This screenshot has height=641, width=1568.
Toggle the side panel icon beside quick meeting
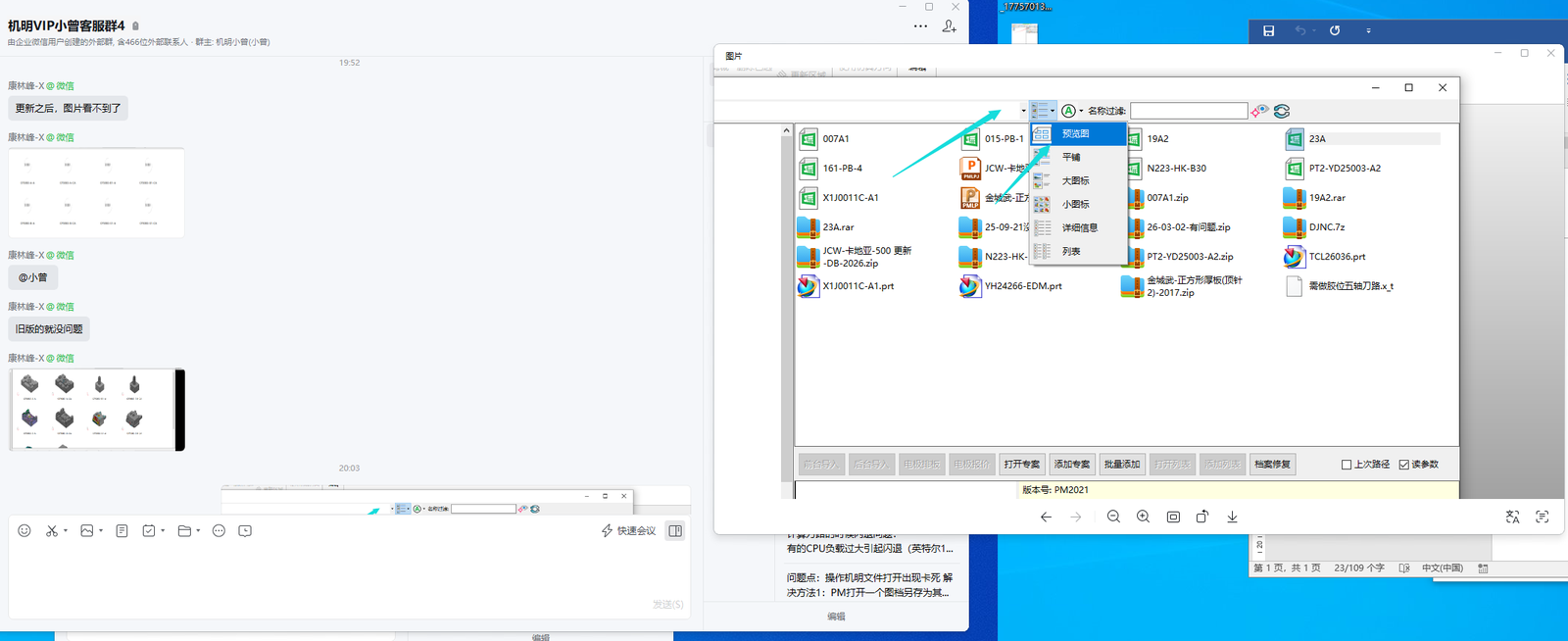tap(675, 530)
